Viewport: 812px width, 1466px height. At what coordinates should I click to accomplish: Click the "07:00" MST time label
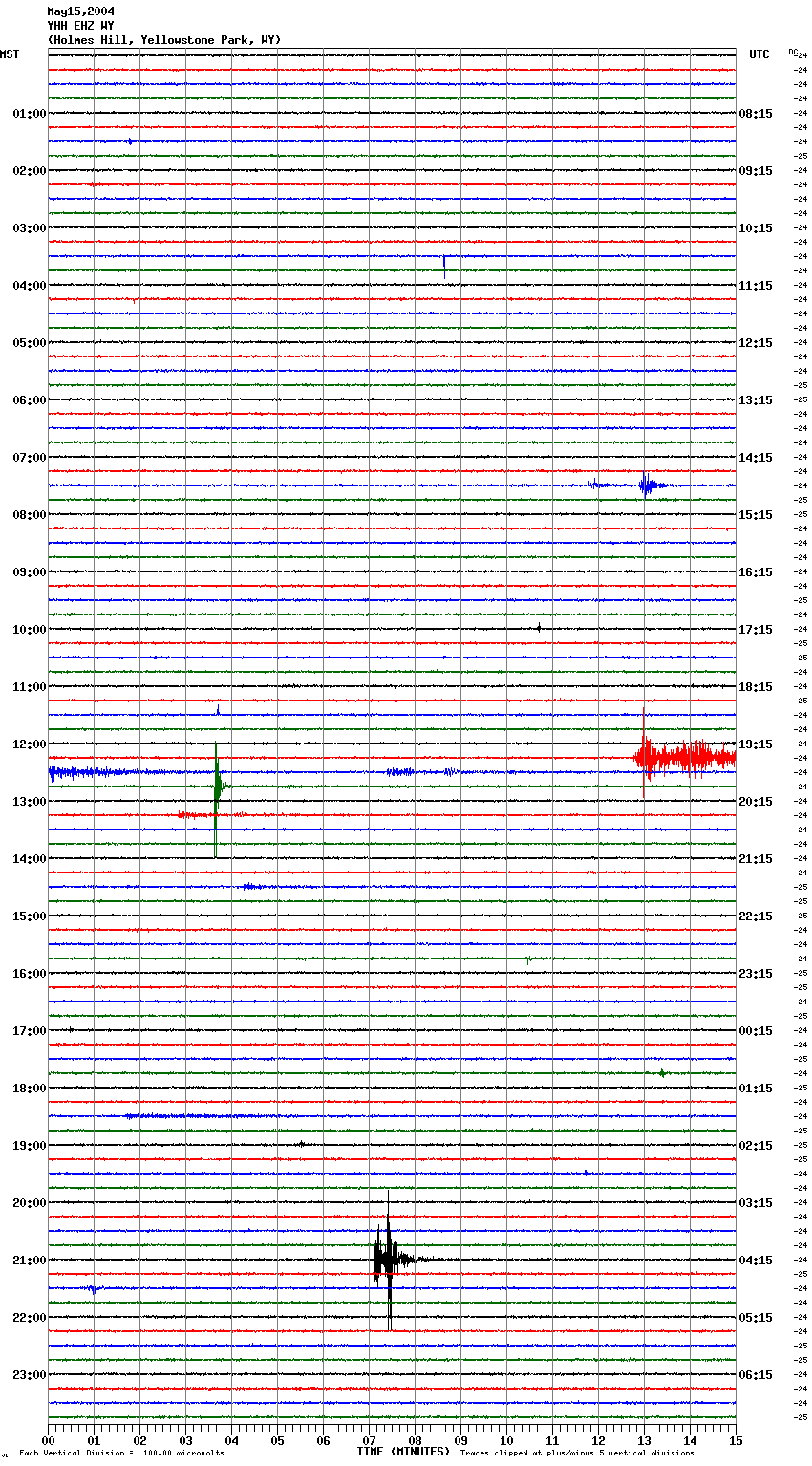[x=30, y=458]
